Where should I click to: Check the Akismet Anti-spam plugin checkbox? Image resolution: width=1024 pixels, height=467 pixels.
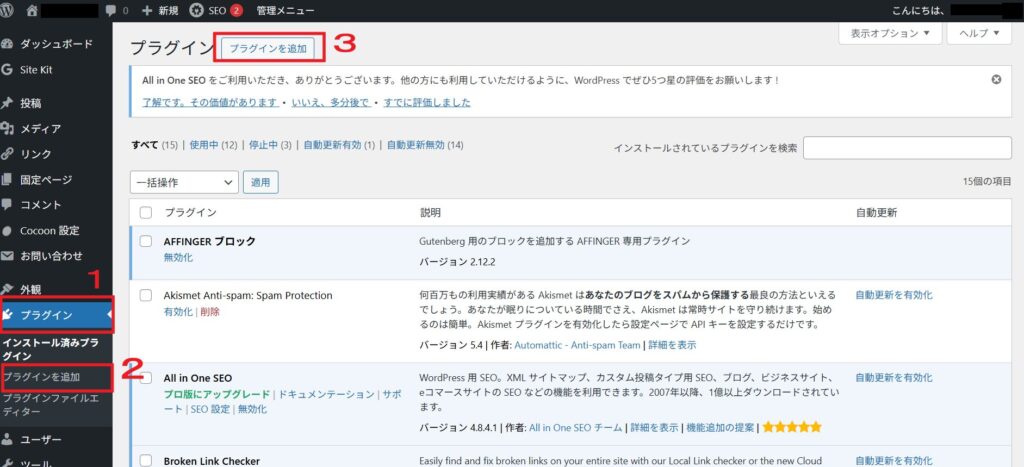146,295
